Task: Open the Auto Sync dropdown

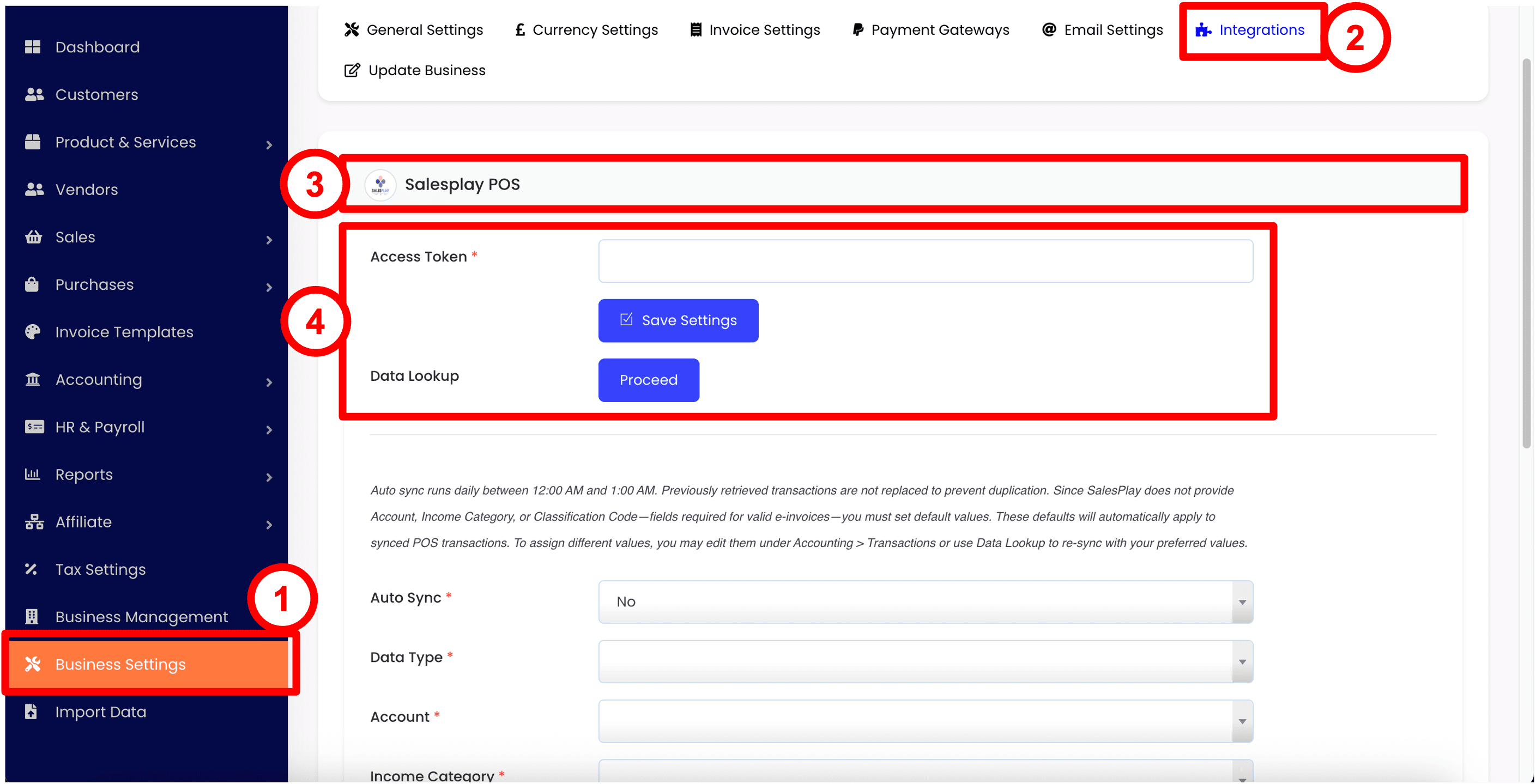Action: pos(925,601)
